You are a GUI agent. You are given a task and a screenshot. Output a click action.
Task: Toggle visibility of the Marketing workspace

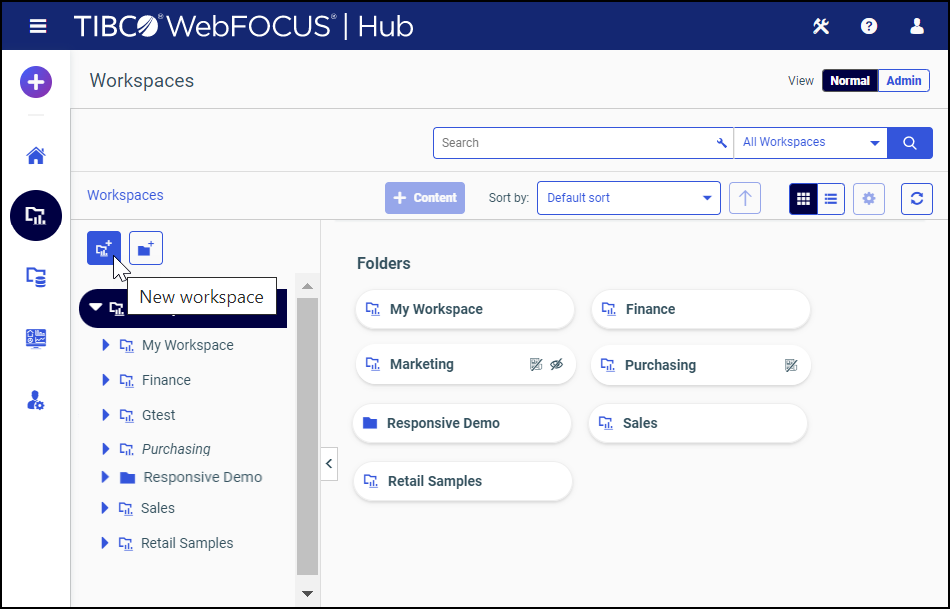click(557, 364)
